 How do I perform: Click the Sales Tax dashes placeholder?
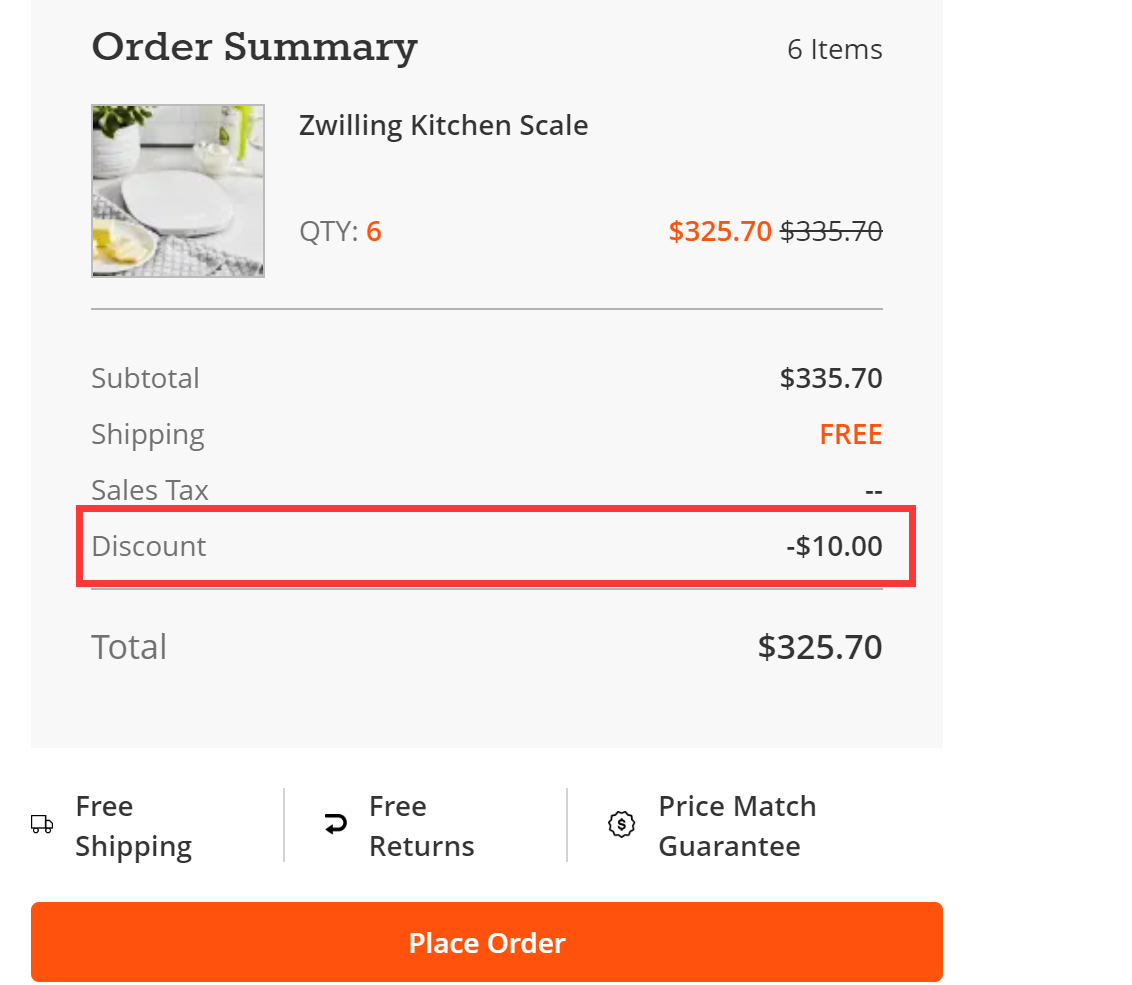click(x=874, y=489)
